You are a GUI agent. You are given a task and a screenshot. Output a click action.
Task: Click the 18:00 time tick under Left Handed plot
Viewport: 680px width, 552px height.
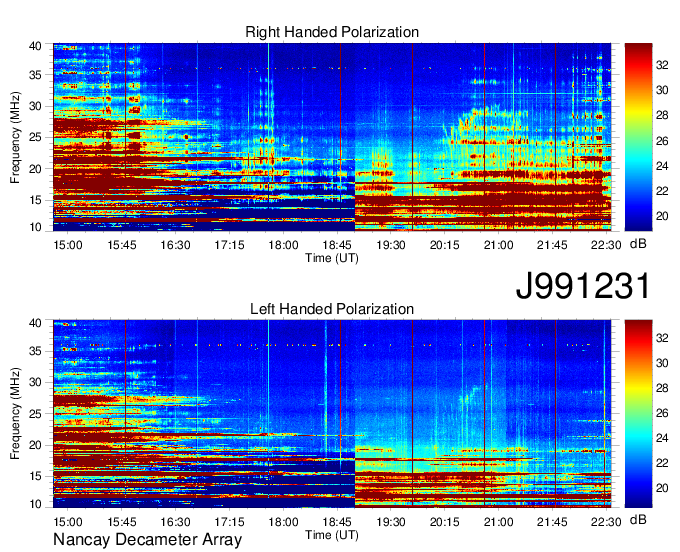(283, 521)
